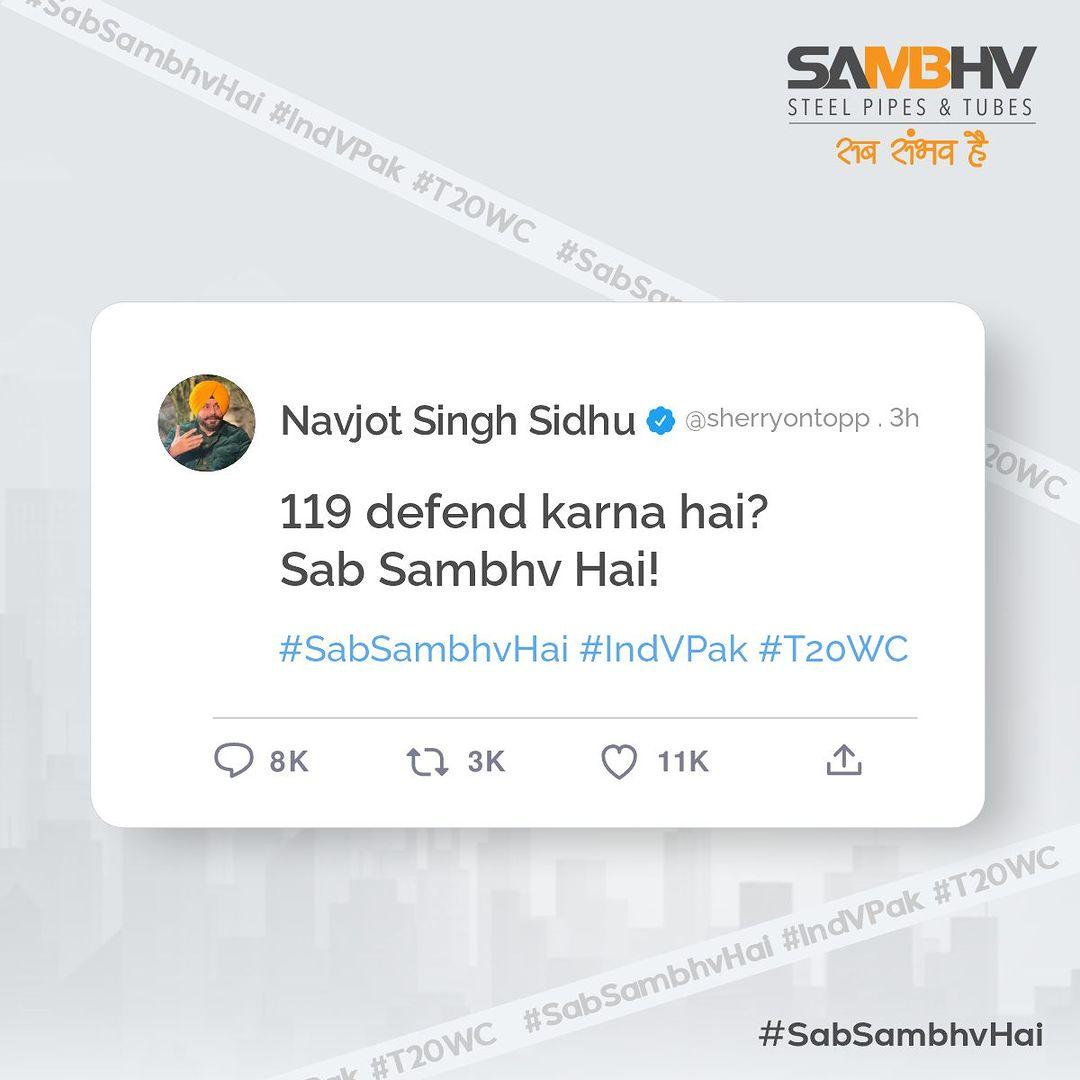The image size is (1080, 1080).
Task: Open the Navjot Singh Sidhu display name
Action: 457,420
